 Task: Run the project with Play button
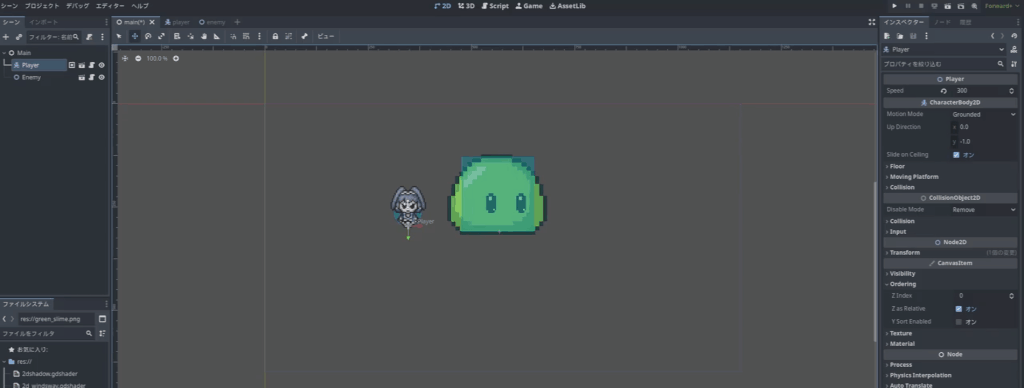pos(895,6)
